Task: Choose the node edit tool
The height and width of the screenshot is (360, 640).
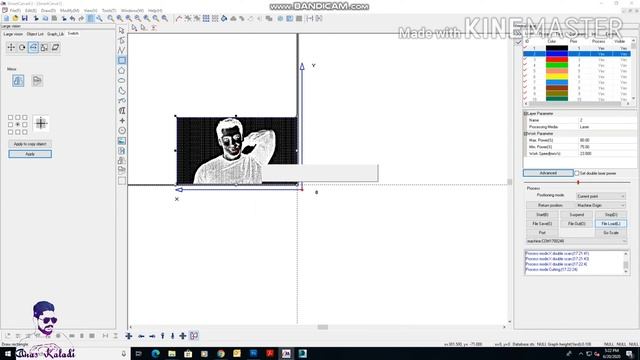Action: tap(122, 40)
